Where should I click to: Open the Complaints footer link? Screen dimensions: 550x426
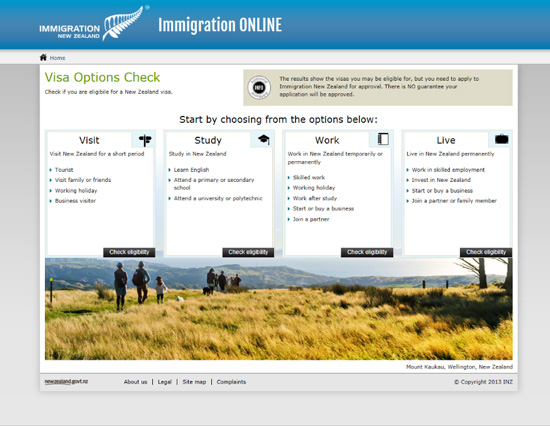coord(231,382)
